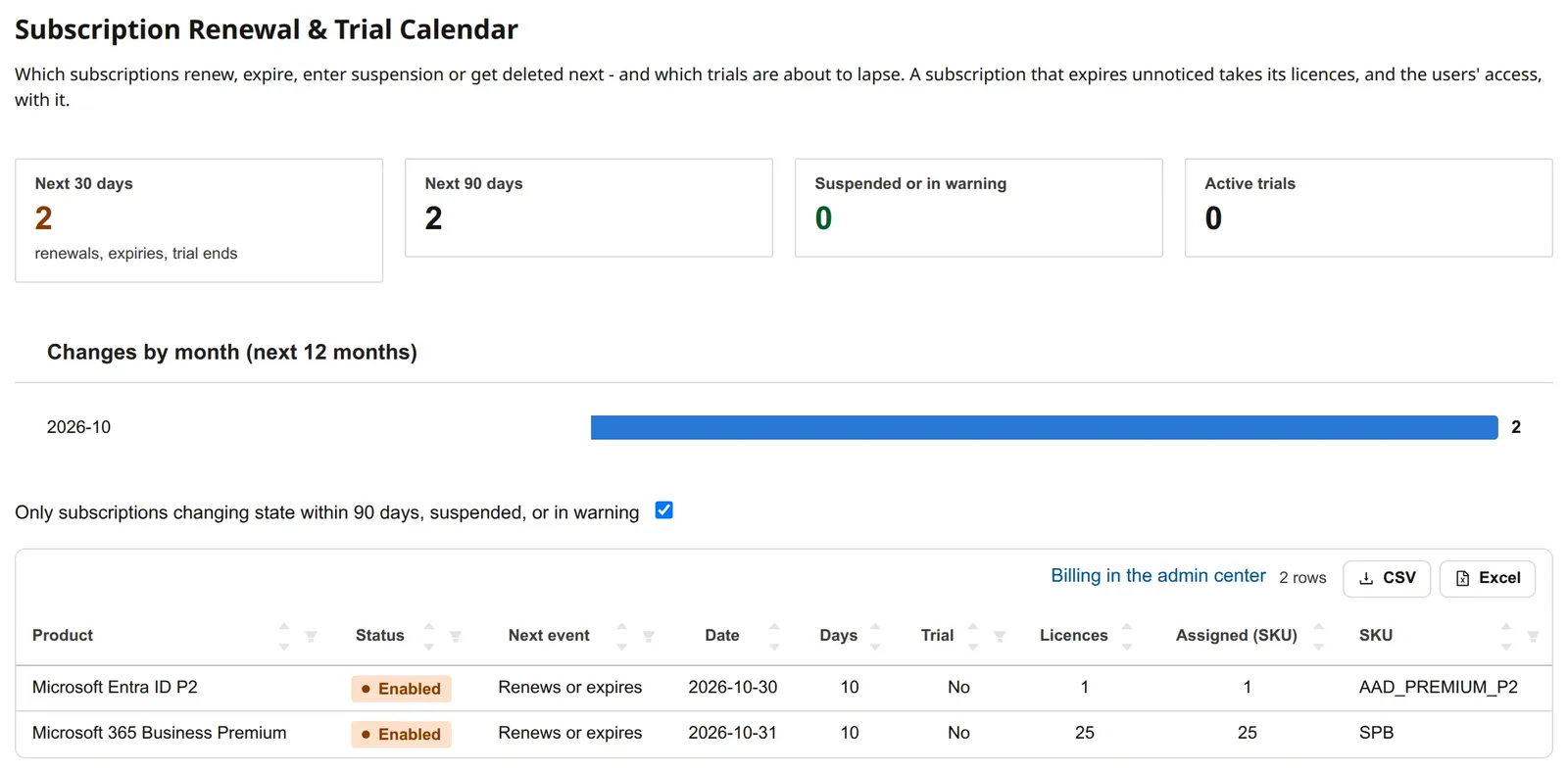Open the Trial column filter

click(x=1000, y=636)
